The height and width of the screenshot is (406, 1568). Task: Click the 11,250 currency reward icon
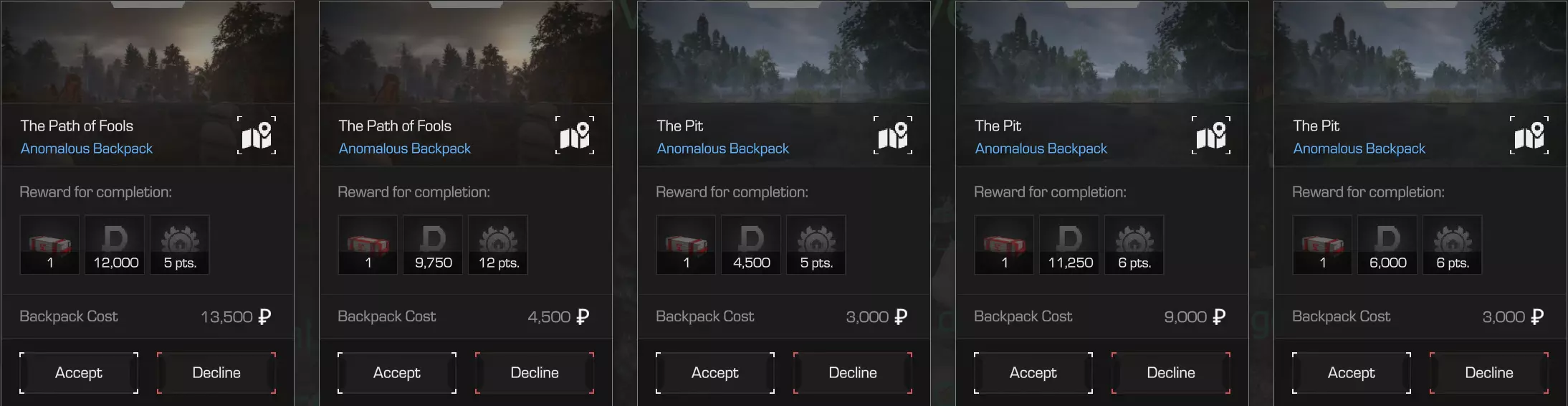coord(1069,245)
